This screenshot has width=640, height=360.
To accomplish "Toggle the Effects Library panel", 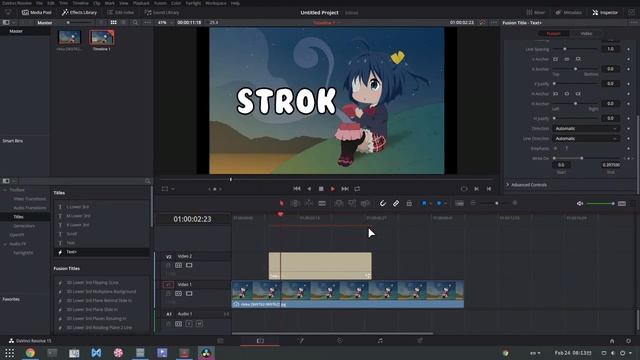I will [79, 13].
